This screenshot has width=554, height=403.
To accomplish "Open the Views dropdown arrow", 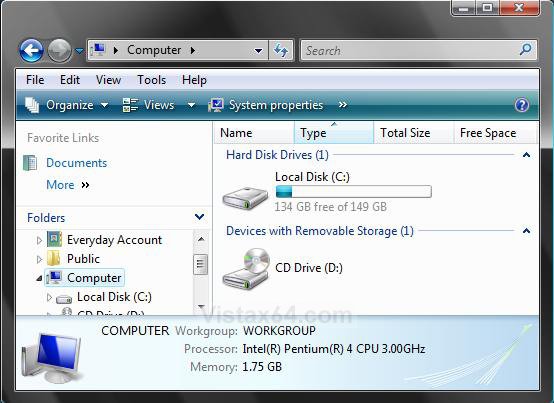I will coord(191,105).
